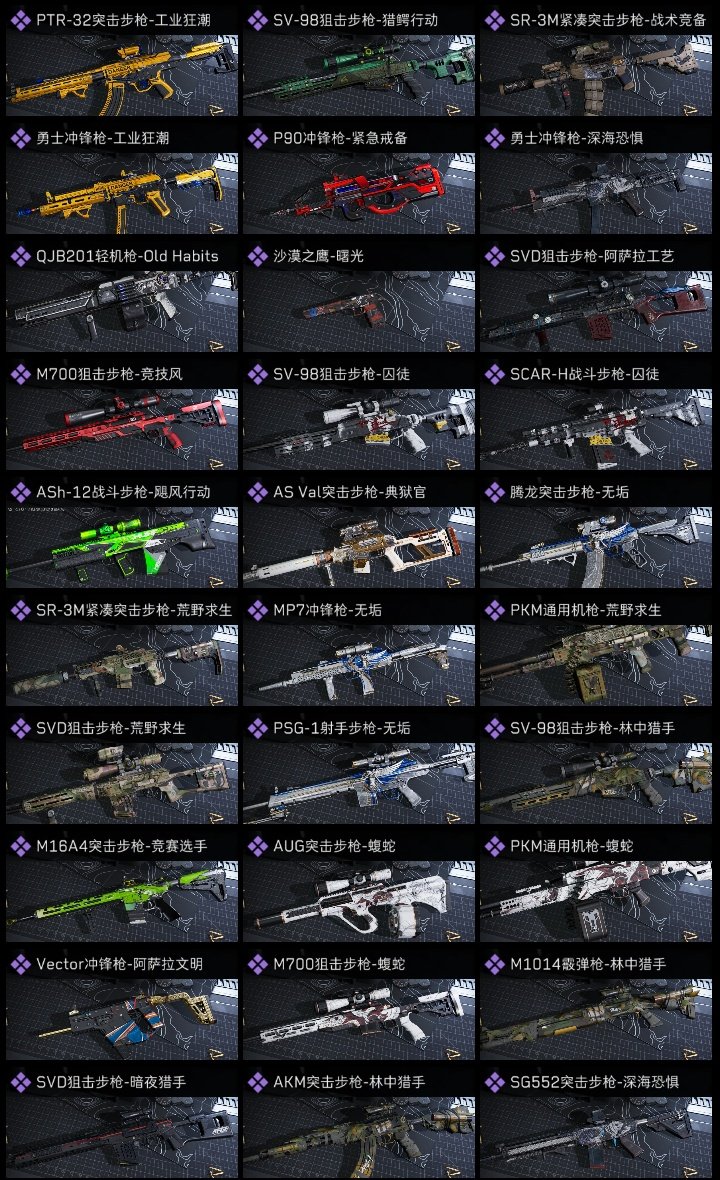The height and width of the screenshot is (1180, 720).
Task: Open the M1014霰弹枪-林中猎手 camo skin thumbnail
Action: (x=596, y=1020)
